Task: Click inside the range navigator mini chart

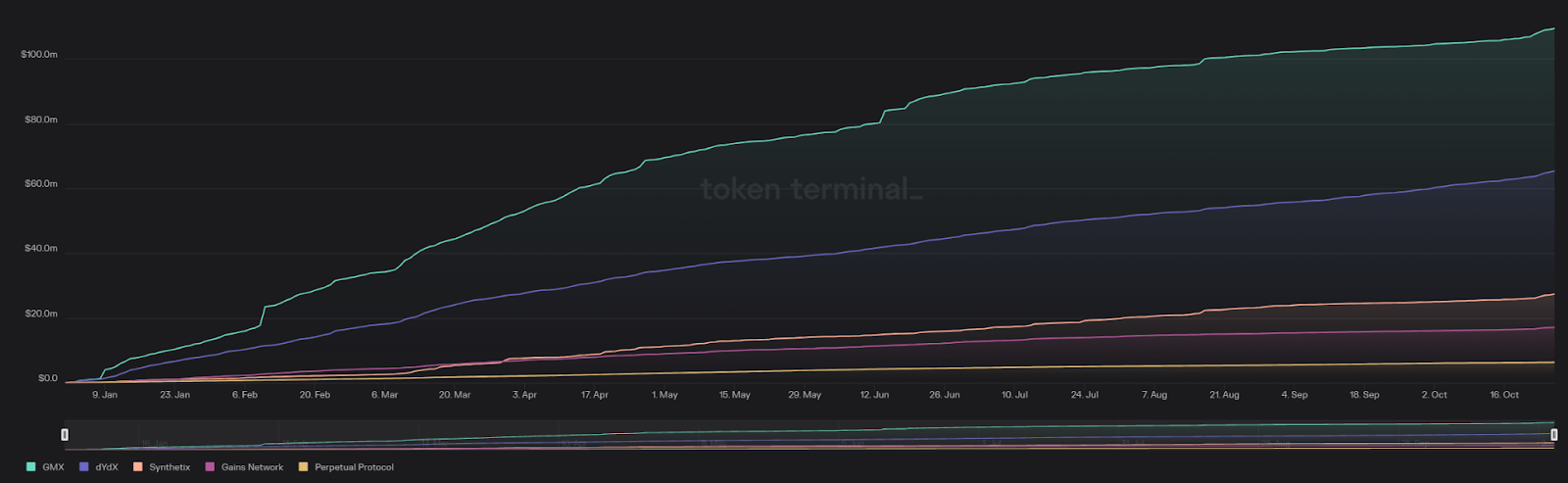Action: [x=809, y=434]
